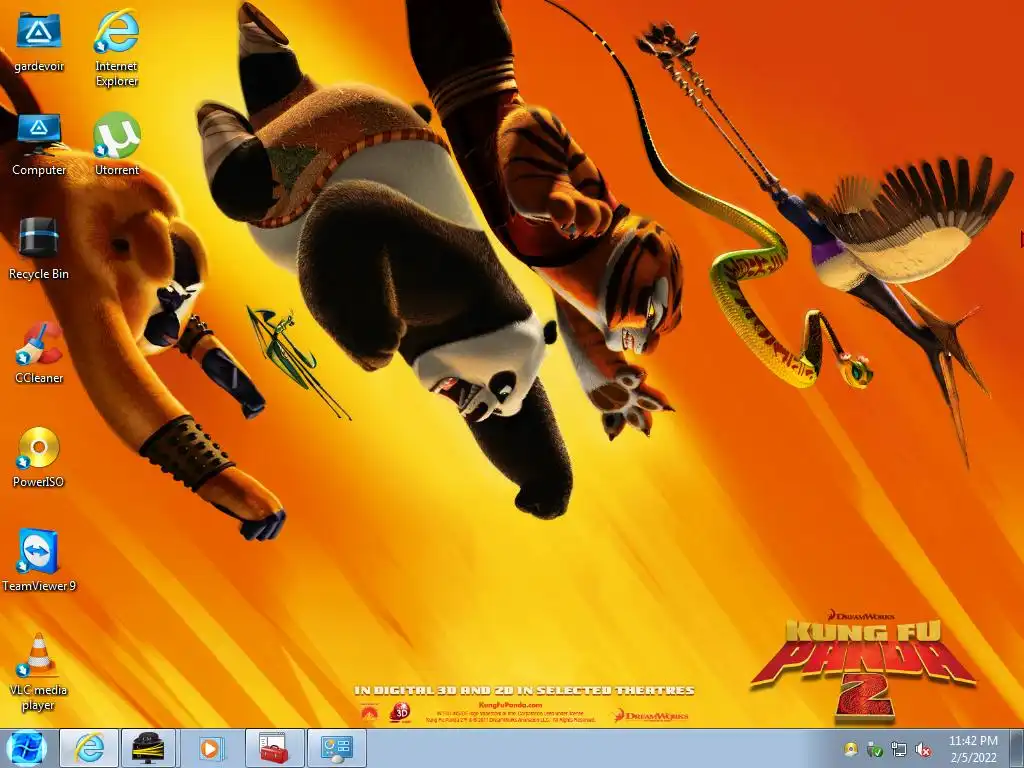Select the Recycle Bin icon
This screenshot has height=768, width=1024.
click(39, 248)
